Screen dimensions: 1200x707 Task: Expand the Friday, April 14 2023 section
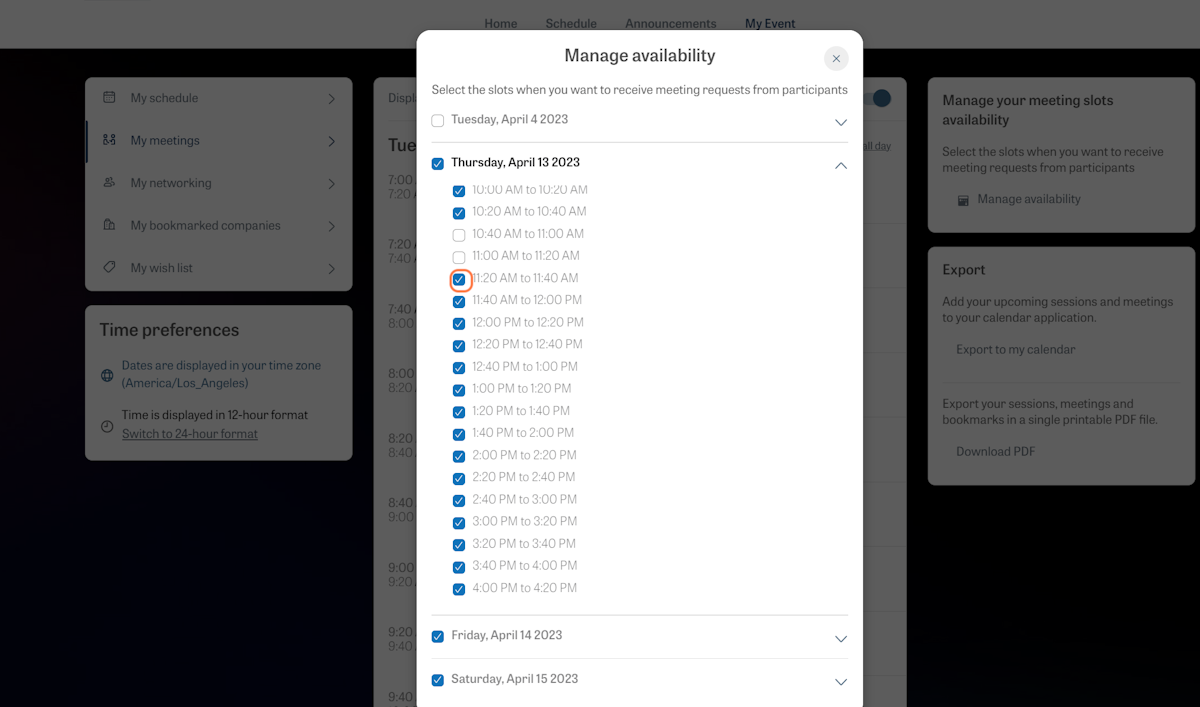pyautogui.click(x=840, y=638)
